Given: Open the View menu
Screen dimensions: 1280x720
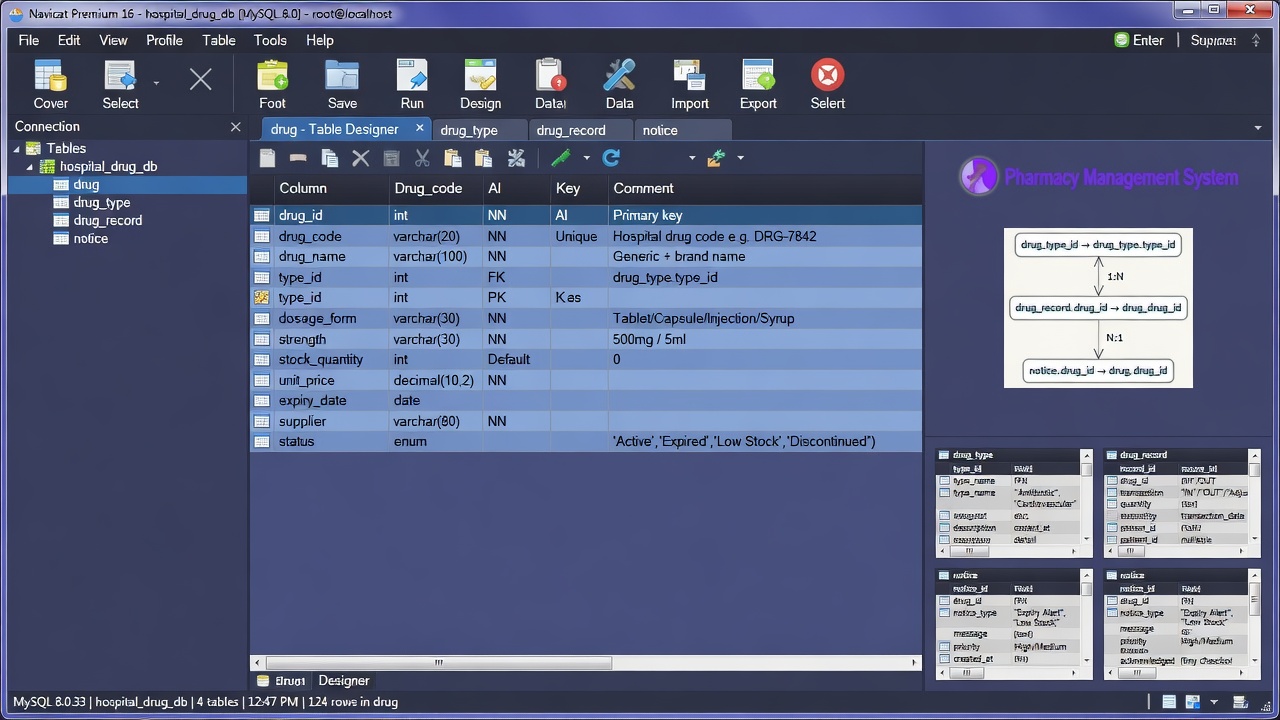Looking at the screenshot, I should [x=113, y=40].
